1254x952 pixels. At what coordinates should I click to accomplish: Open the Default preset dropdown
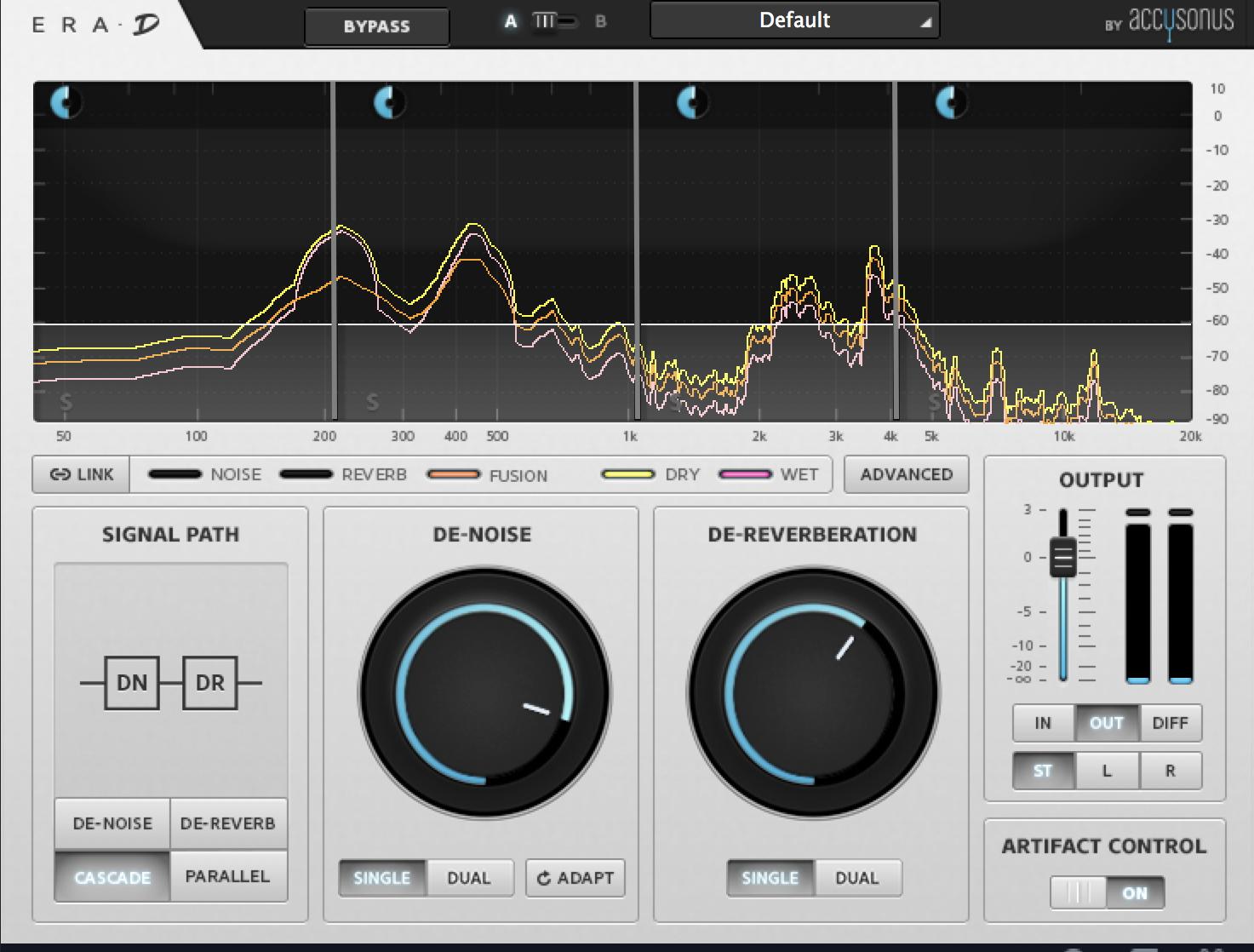tap(793, 20)
